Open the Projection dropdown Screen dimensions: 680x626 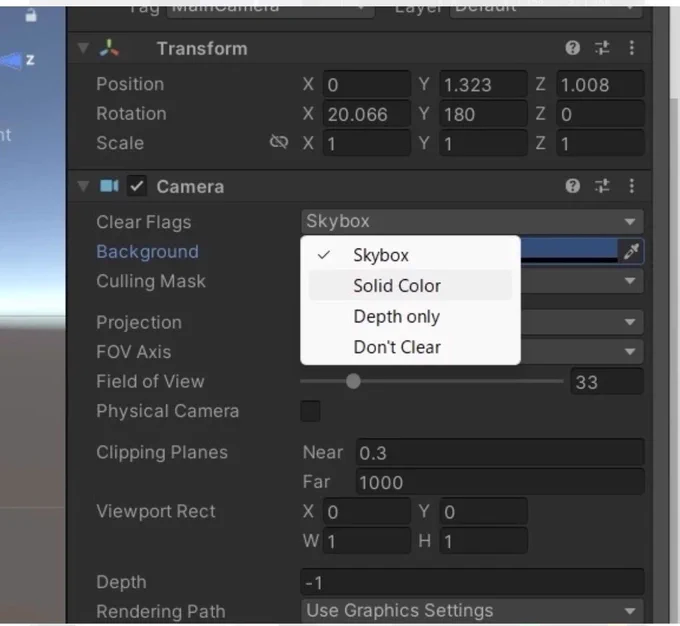[582, 322]
